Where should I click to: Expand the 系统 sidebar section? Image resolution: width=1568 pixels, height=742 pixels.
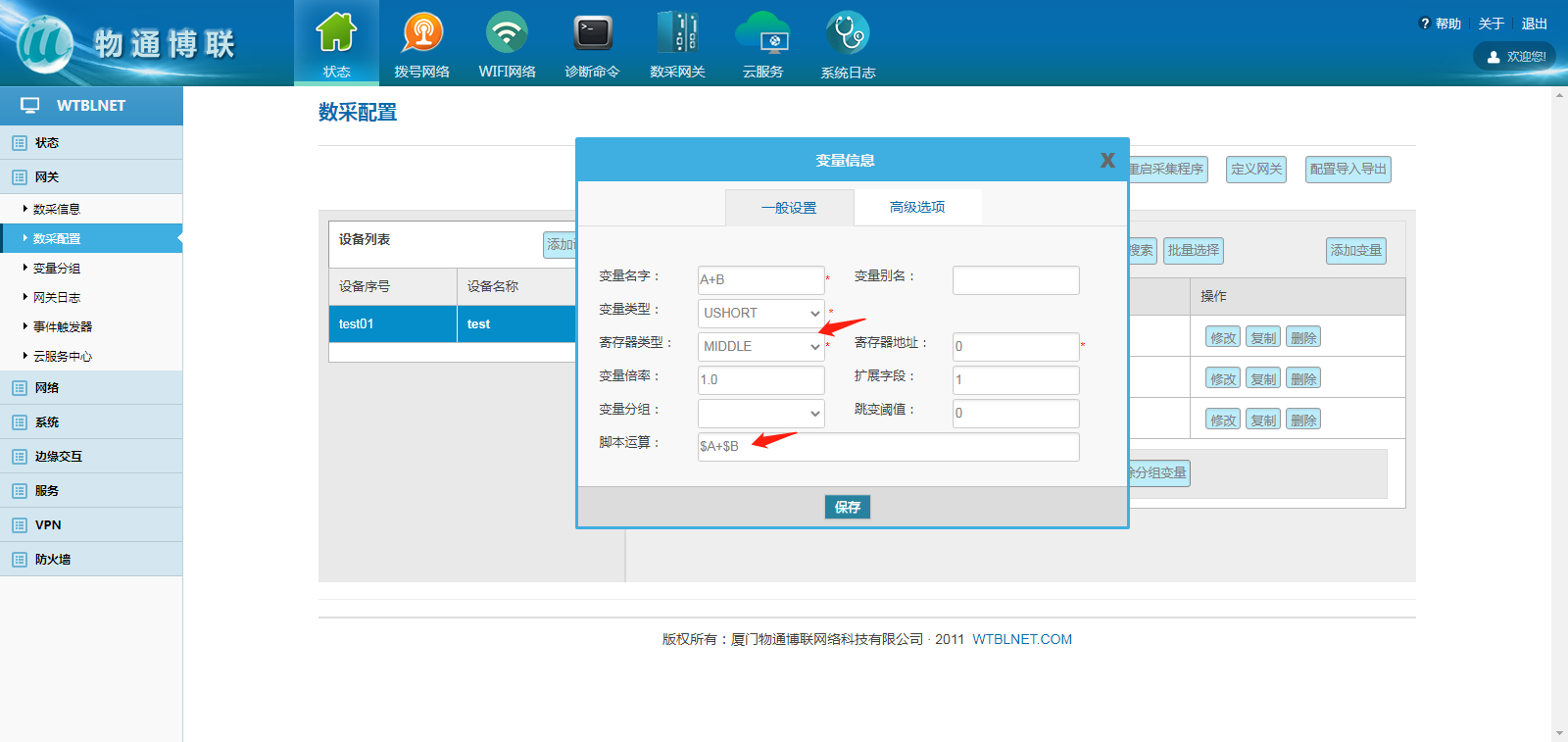pyautogui.click(x=91, y=421)
